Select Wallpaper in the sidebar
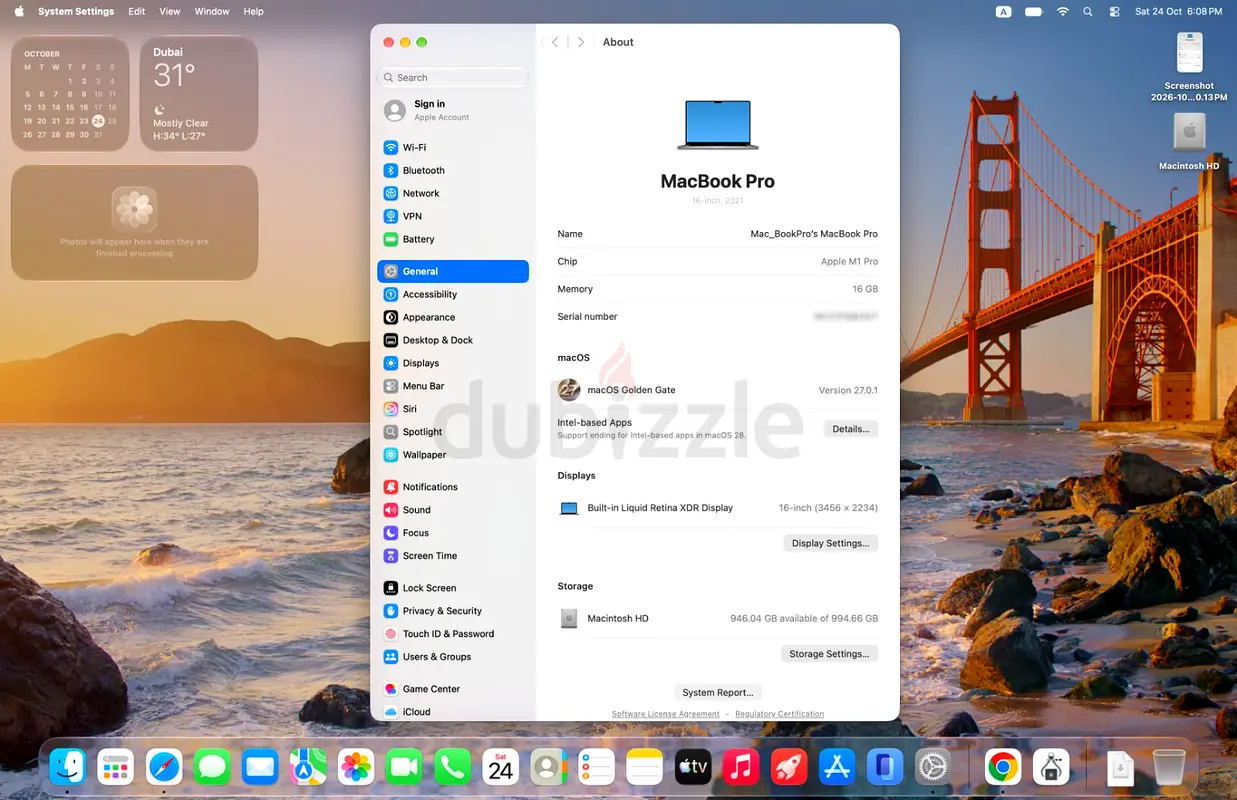This screenshot has width=1237, height=800. pyautogui.click(x=453, y=455)
